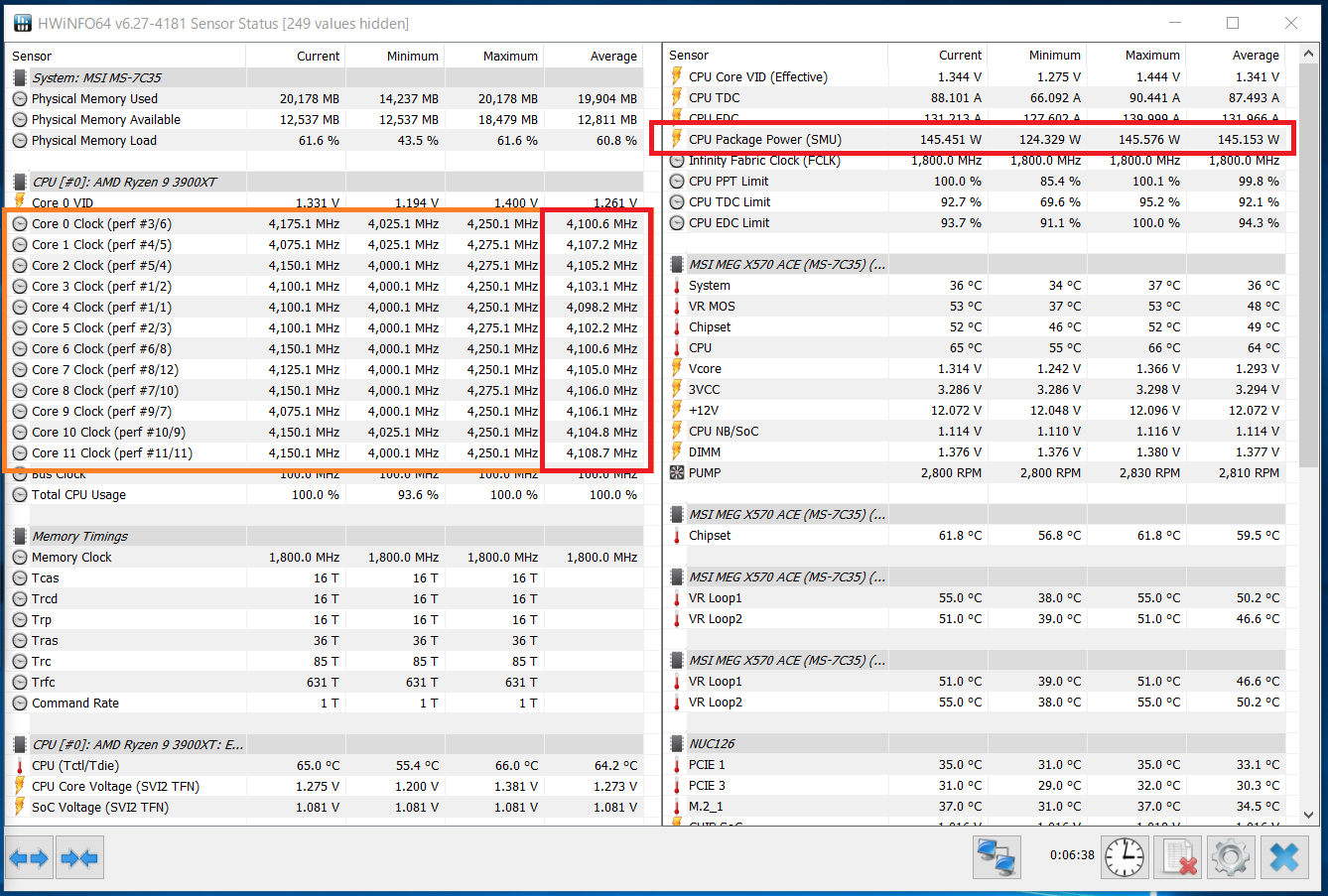The image size is (1328, 896).
Task: Select the Physical Memory Load row
Action: (x=324, y=140)
